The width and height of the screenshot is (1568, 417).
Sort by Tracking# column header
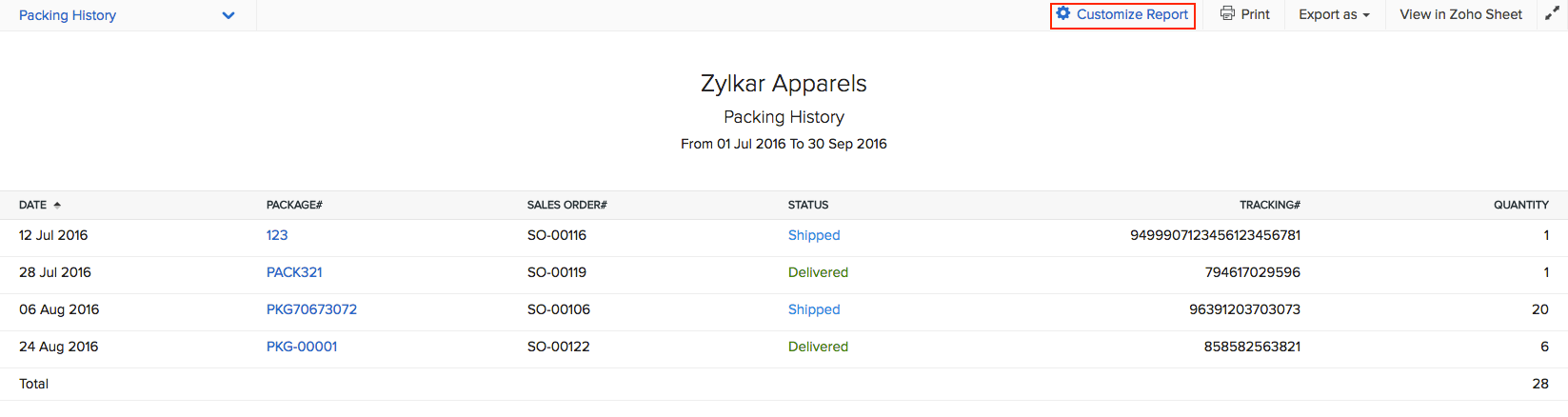tap(1269, 205)
